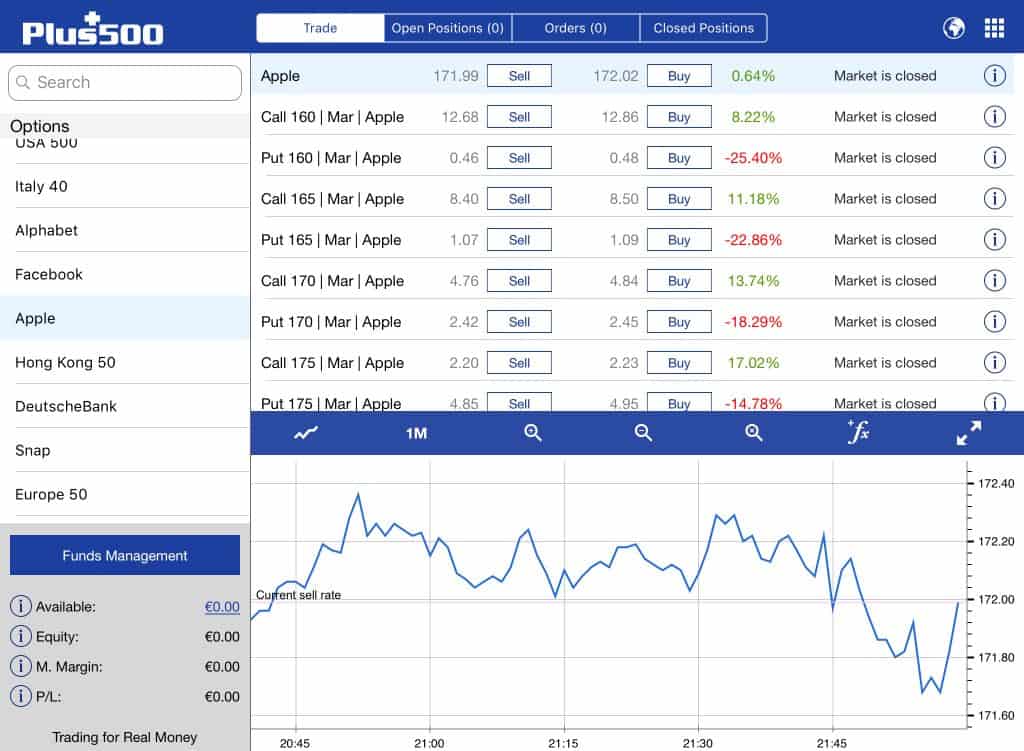Select Snap in the options list
1024x751 pixels.
(125, 451)
